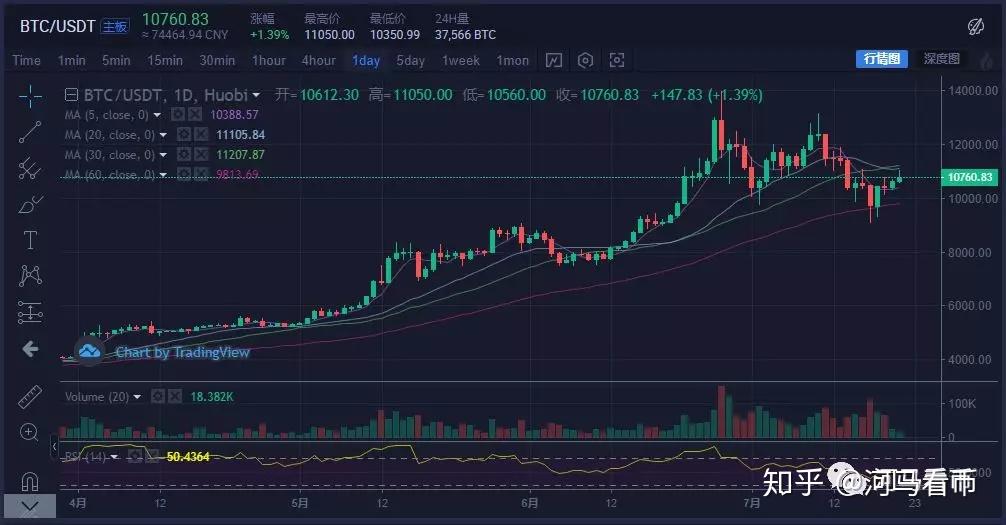This screenshot has width=1006, height=525.
Task: Switch to the Time interval view
Action: 26,60
